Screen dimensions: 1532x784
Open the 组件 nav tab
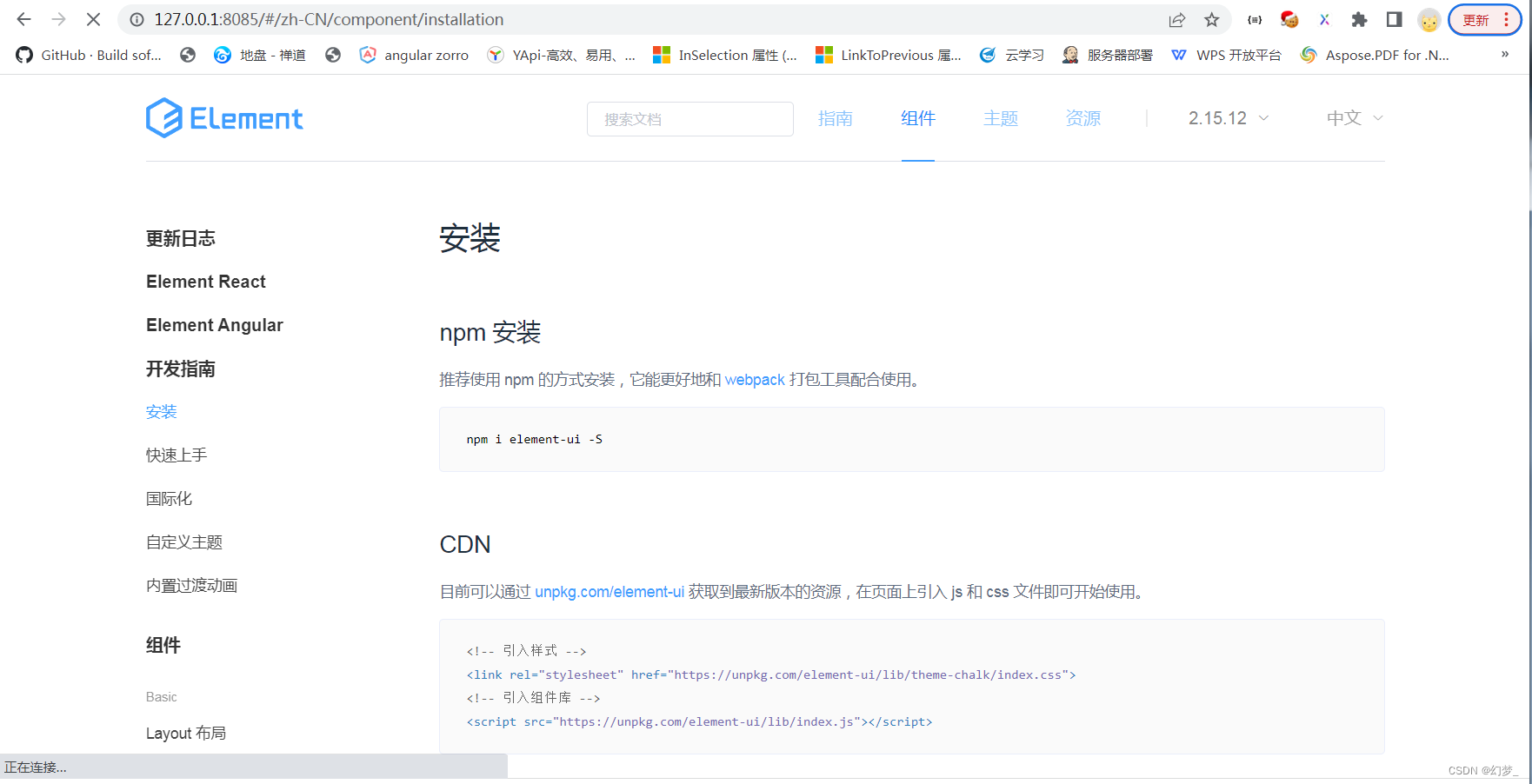918,118
